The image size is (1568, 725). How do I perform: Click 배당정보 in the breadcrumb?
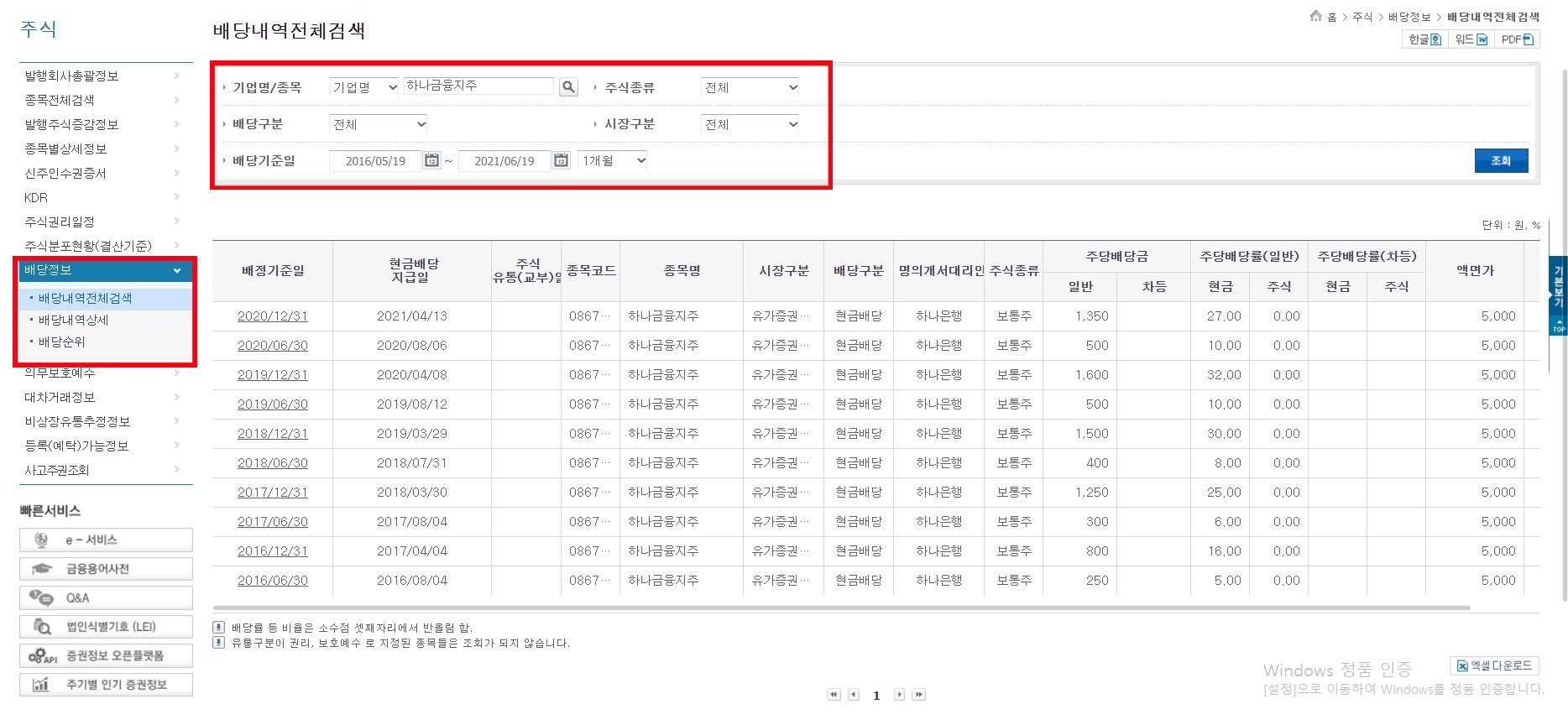[1409, 17]
